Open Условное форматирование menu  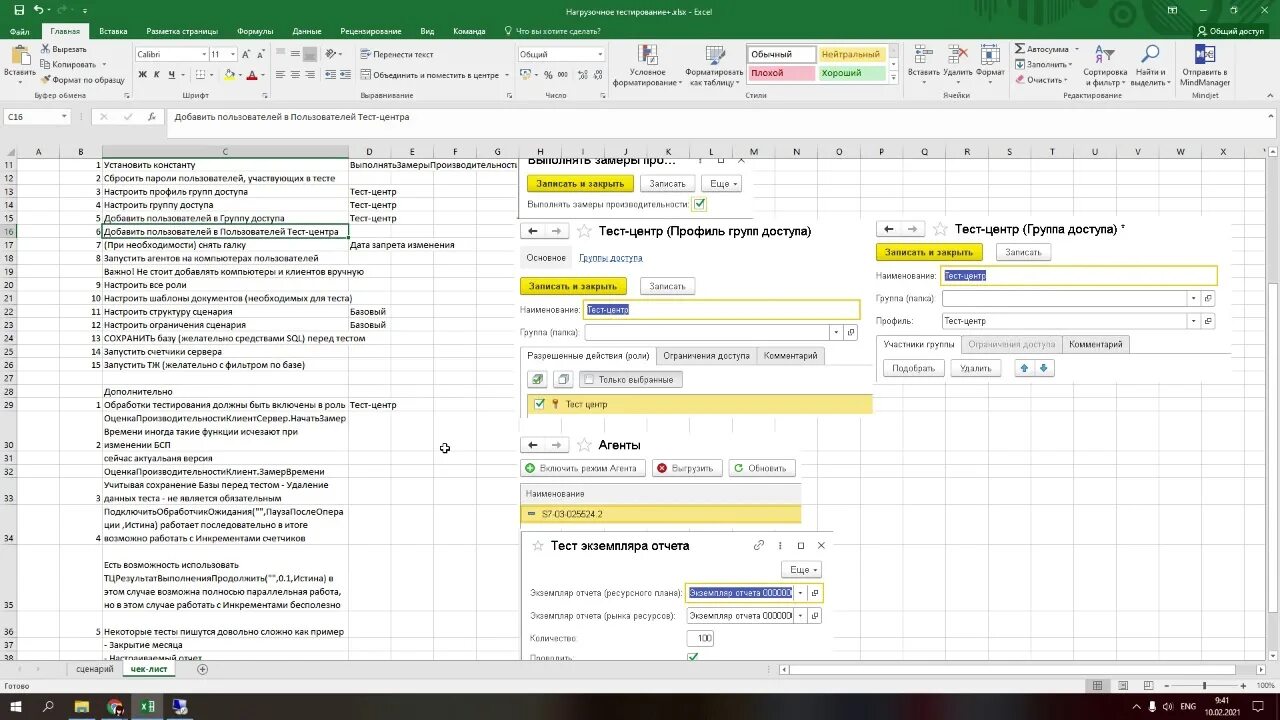point(646,66)
